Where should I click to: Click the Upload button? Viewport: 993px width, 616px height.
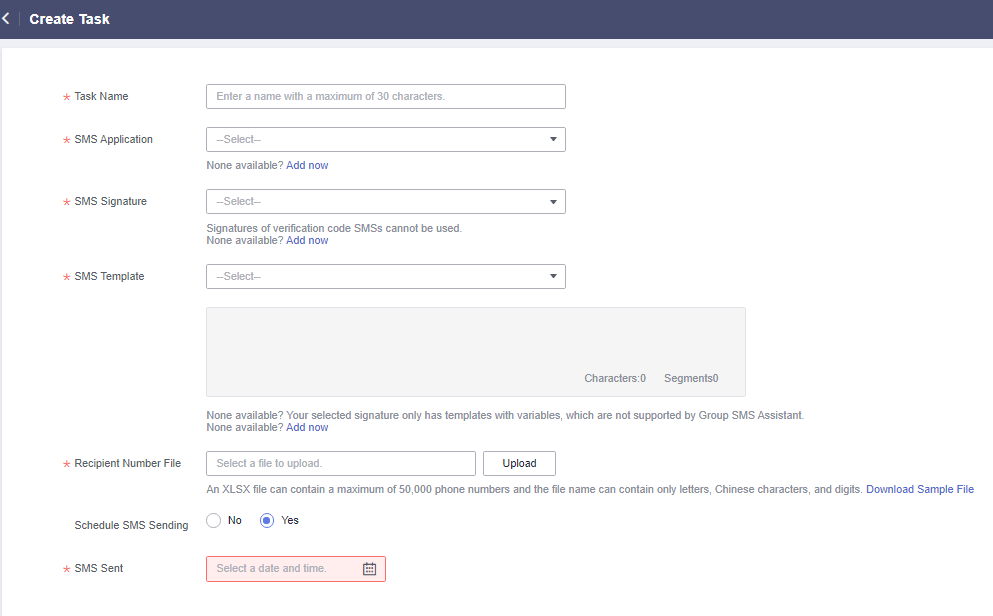pos(519,463)
